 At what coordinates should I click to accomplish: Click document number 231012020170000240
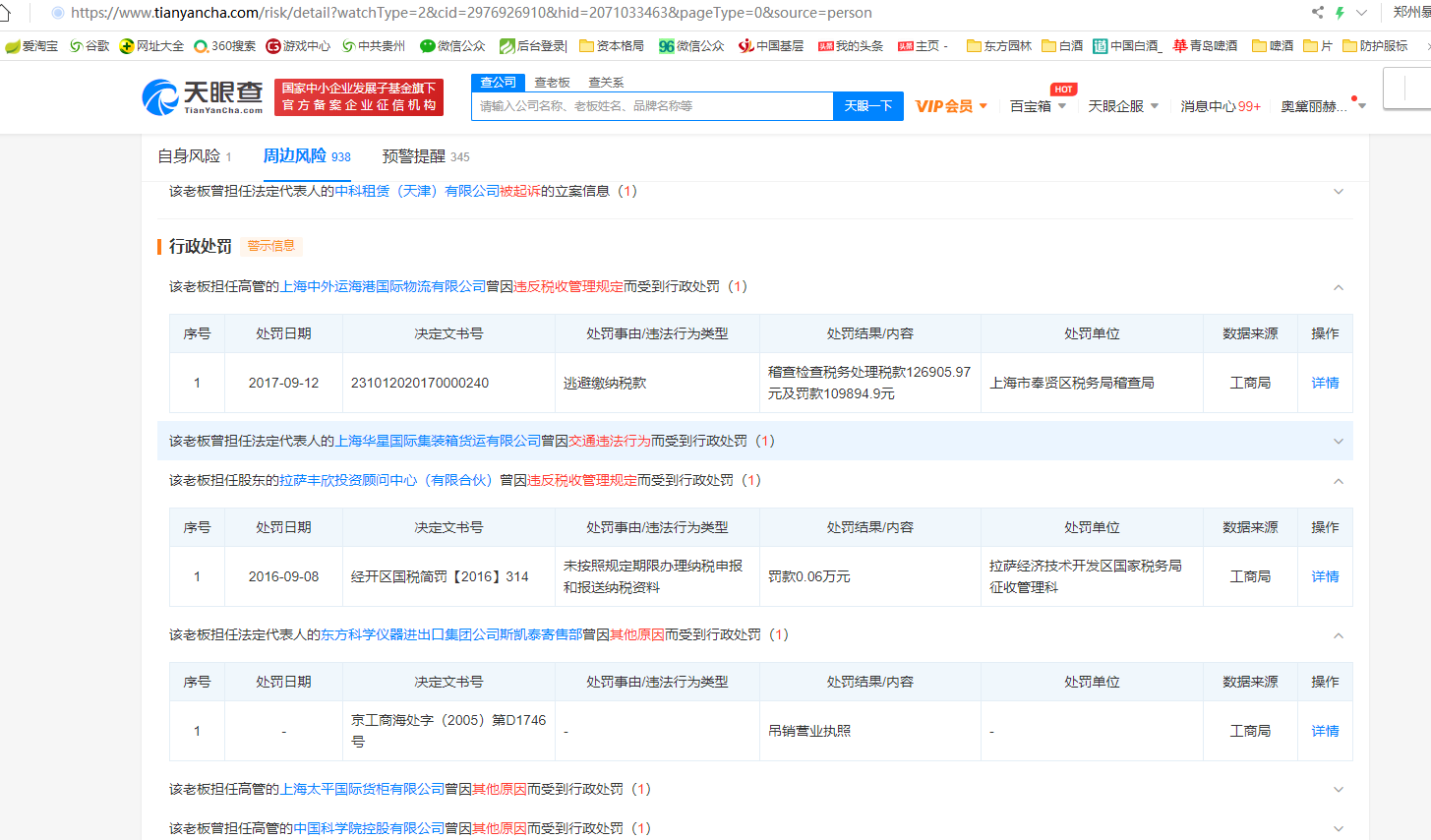pos(420,383)
